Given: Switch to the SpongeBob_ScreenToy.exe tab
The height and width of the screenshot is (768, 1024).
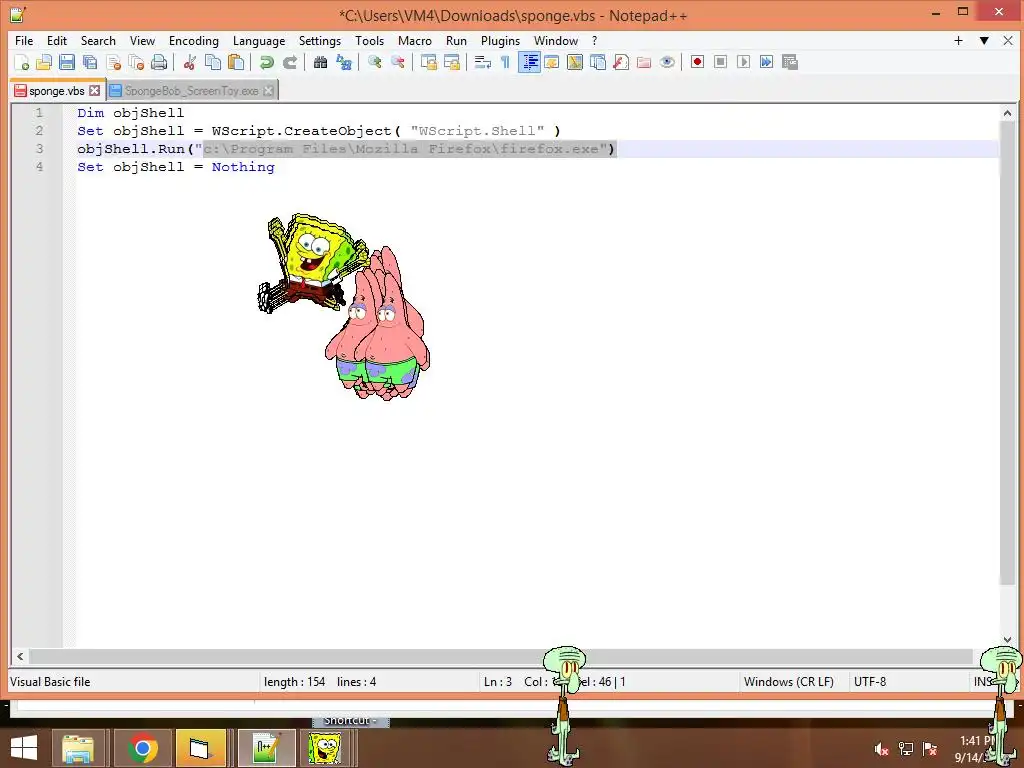Looking at the screenshot, I should click(x=191, y=91).
